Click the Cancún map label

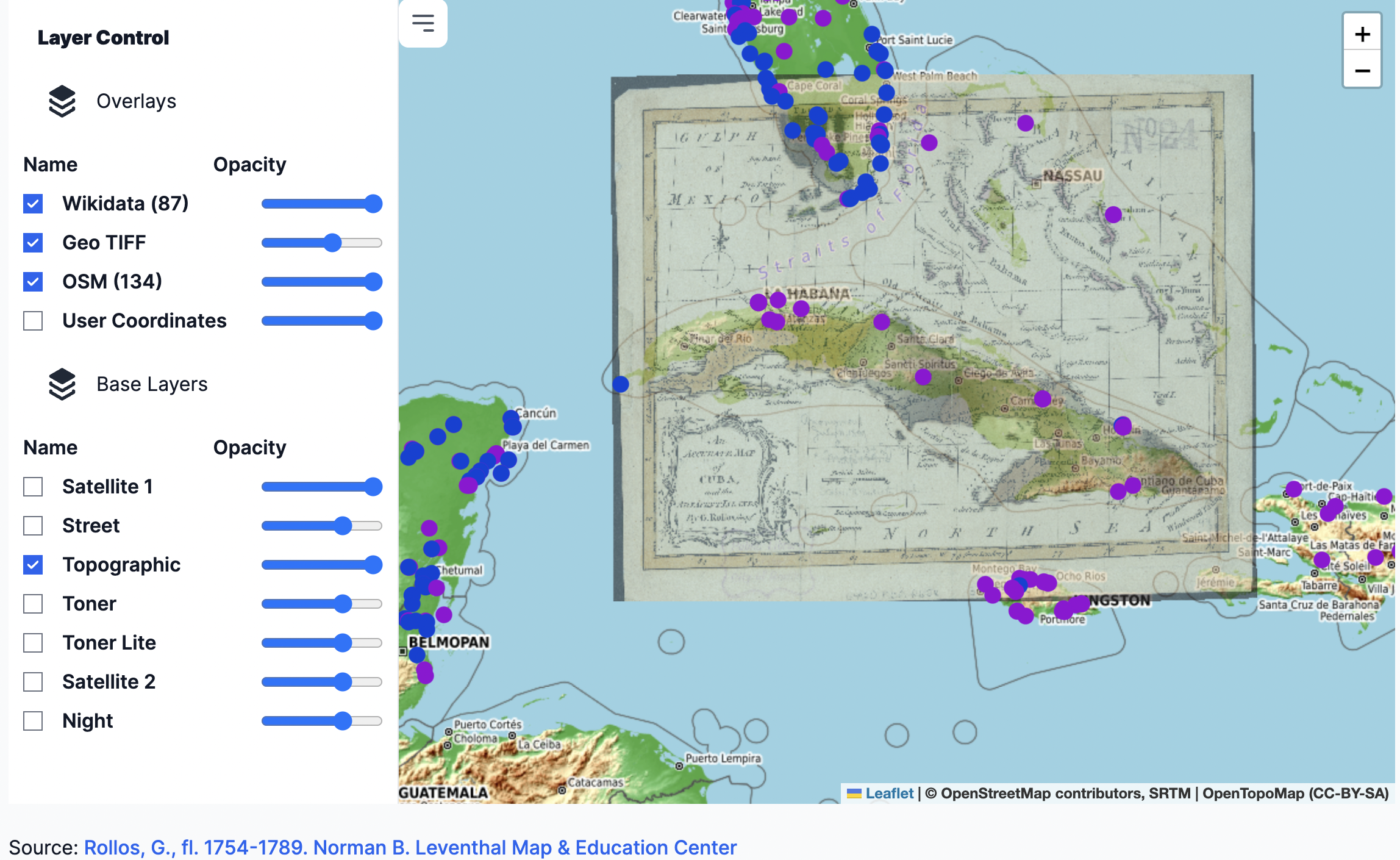[x=537, y=413]
